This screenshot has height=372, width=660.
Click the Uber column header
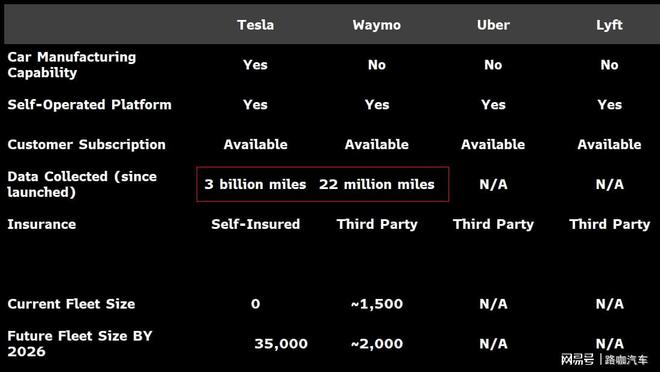(493, 25)
